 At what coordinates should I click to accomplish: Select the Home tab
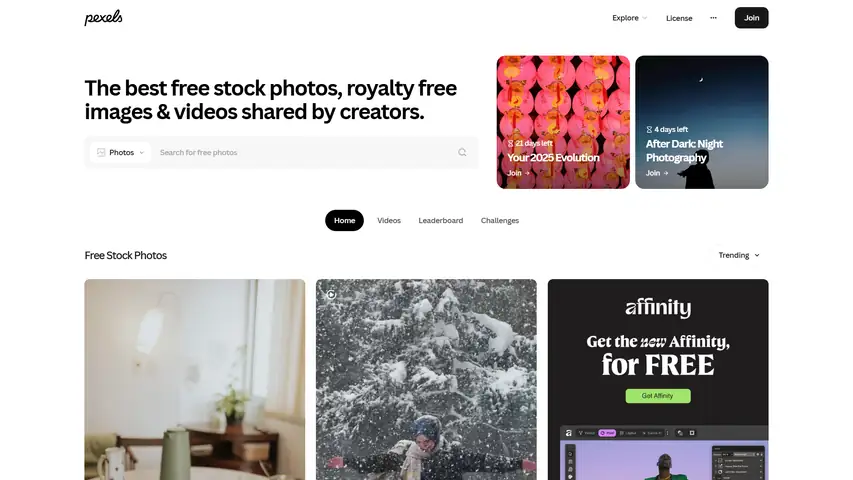click(344, 220)
